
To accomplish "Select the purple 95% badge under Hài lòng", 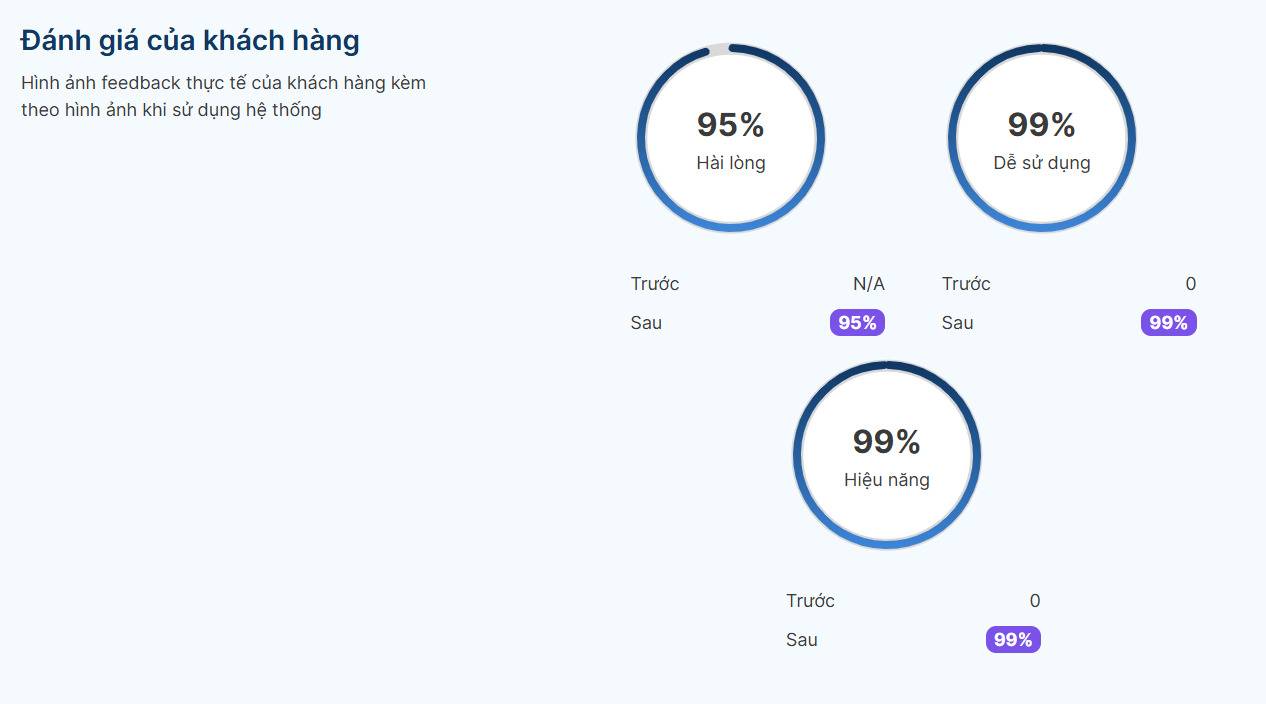I will tap(857, 323).
